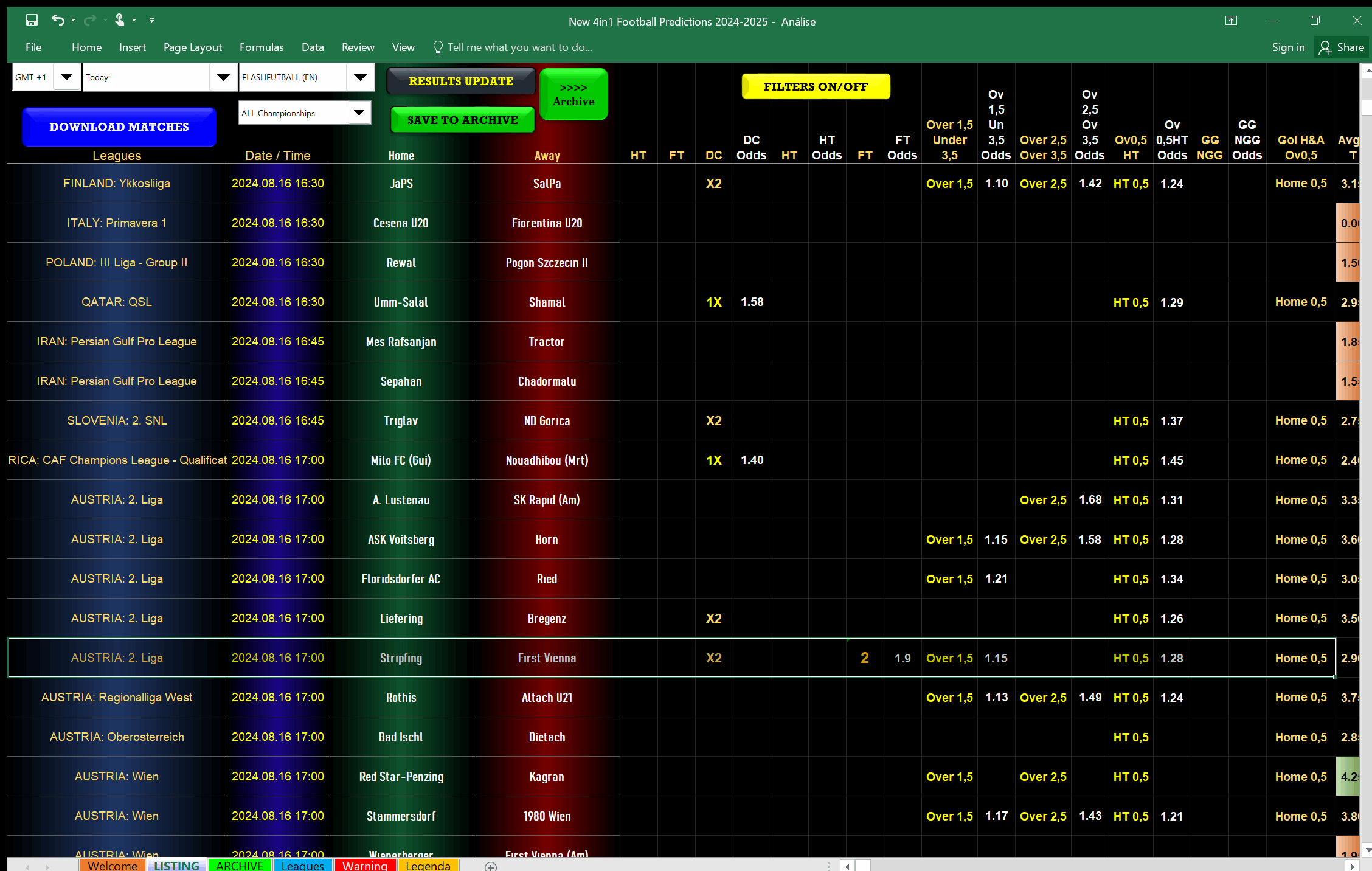Open the GMT +1 timezone dropdown
Viewport: 1372px width, 871px height.
tap(66, 77)
